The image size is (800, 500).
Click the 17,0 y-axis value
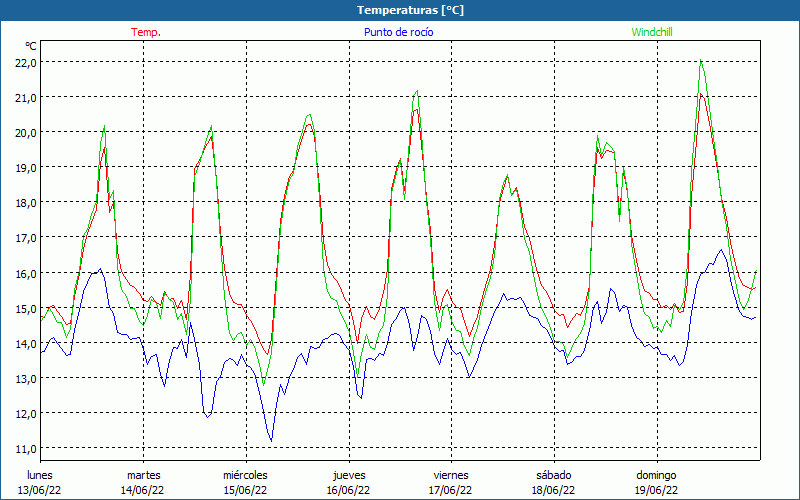(26, 238)
